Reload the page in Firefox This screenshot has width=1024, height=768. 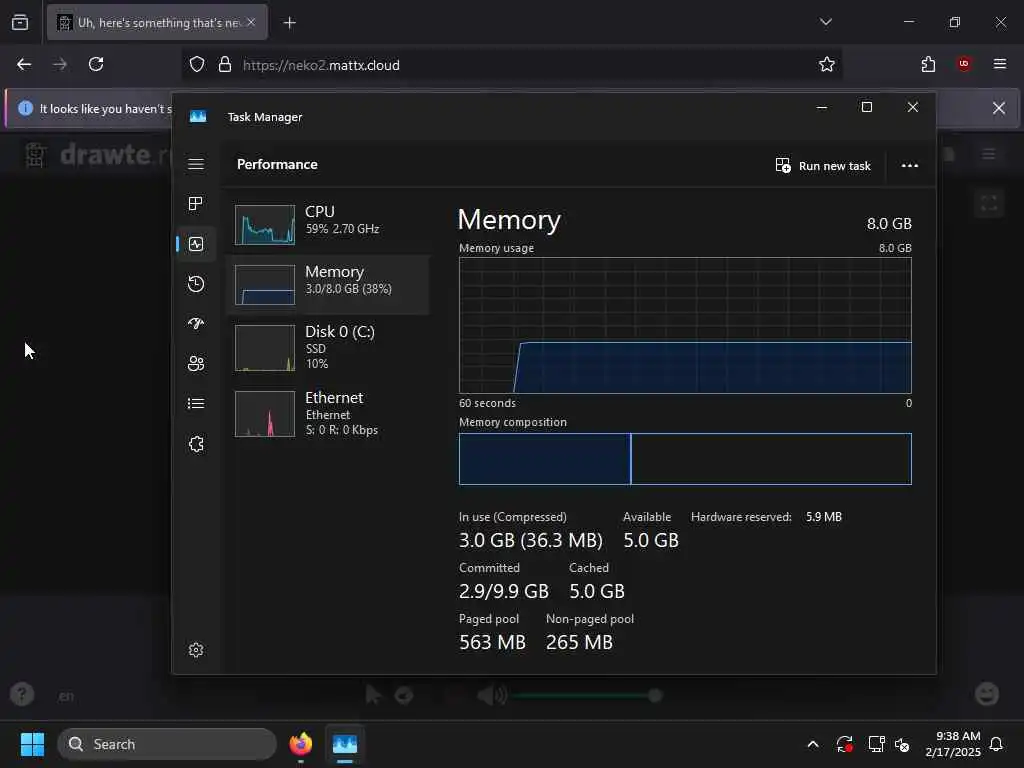tap(96, 64)
